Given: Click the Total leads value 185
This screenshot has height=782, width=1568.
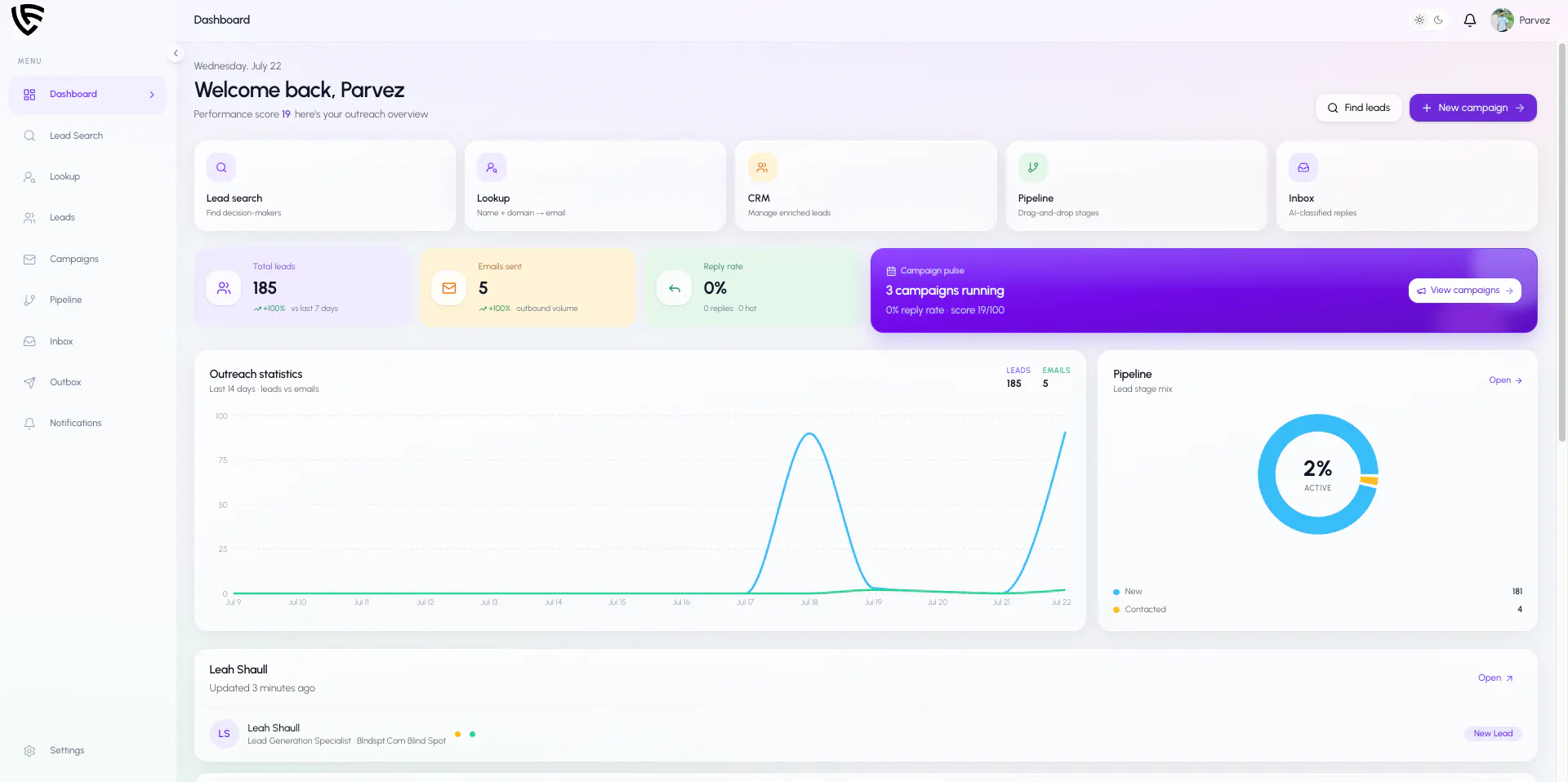Looking at the screenshot, I should point(265,288).
